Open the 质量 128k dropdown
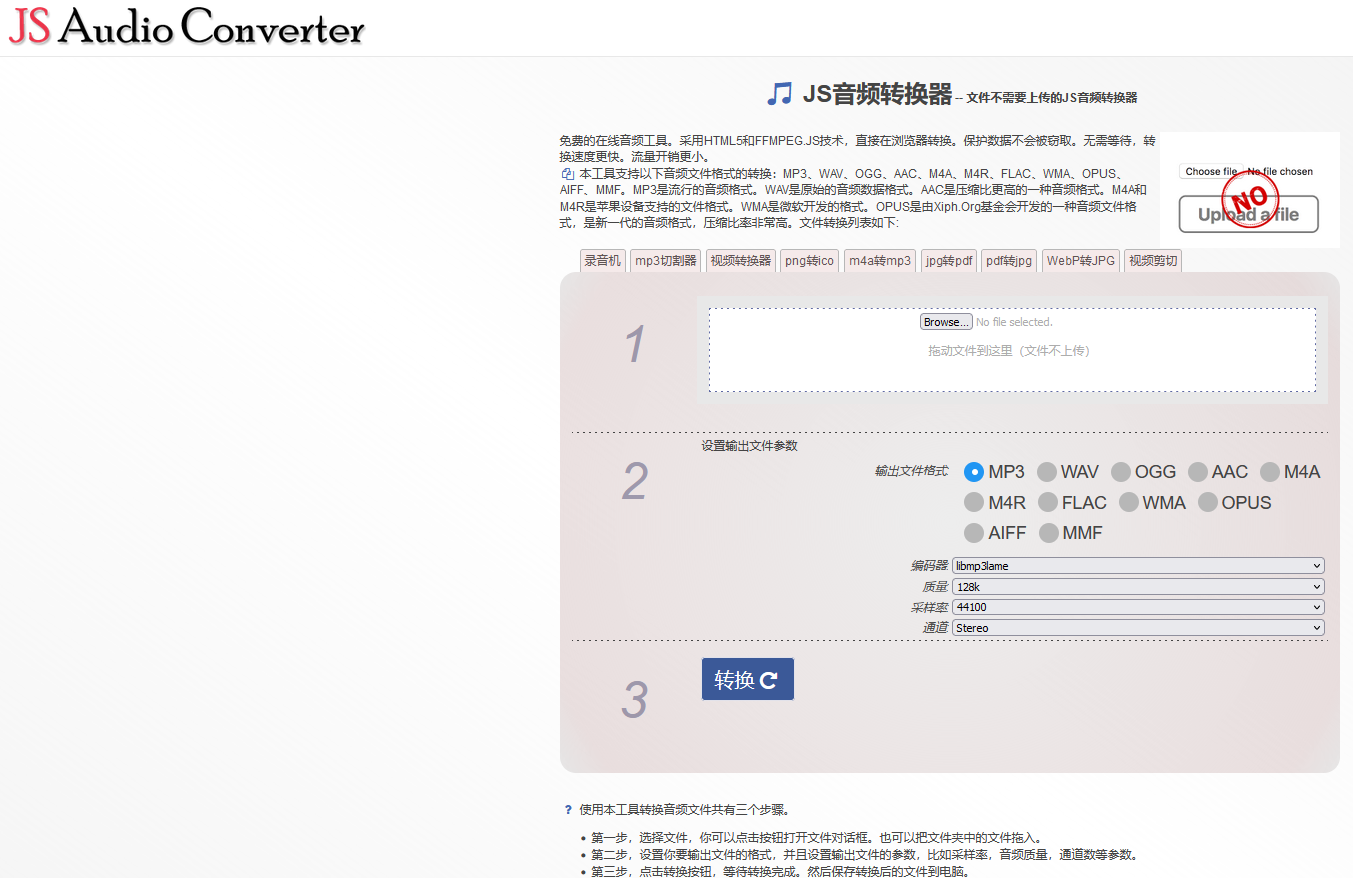Viewport: 1353px width, 878px height. coord(1138,587)
